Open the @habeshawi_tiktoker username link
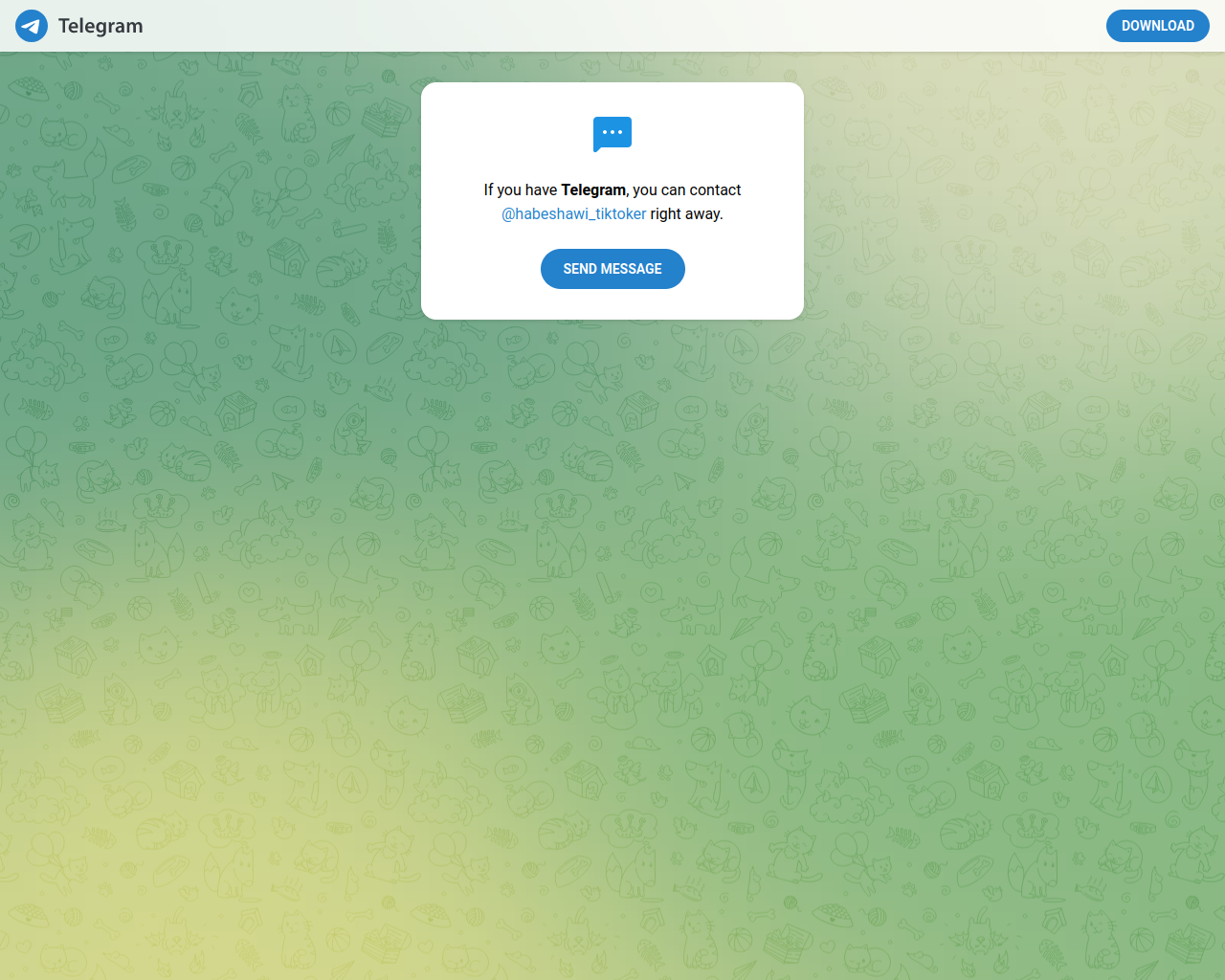The image size is (1225, 980). click(574, 213)
